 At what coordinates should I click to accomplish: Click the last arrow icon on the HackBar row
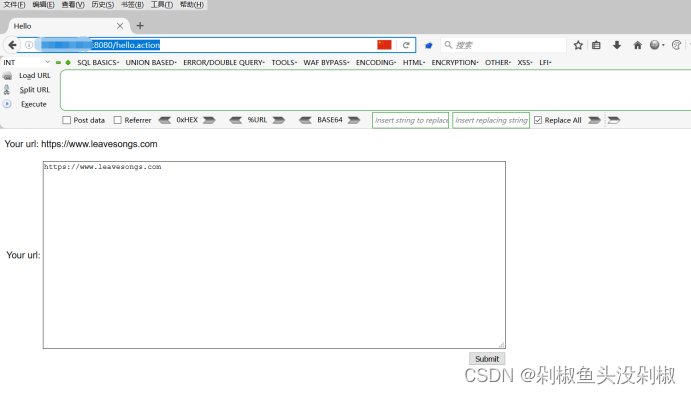(x=614, y=120)
